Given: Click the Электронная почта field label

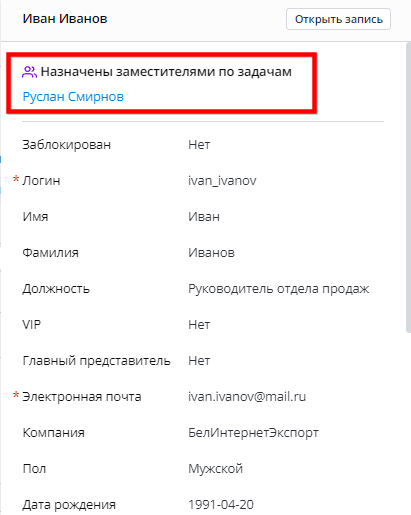Looking at the screenshot, I should [82, 397].
